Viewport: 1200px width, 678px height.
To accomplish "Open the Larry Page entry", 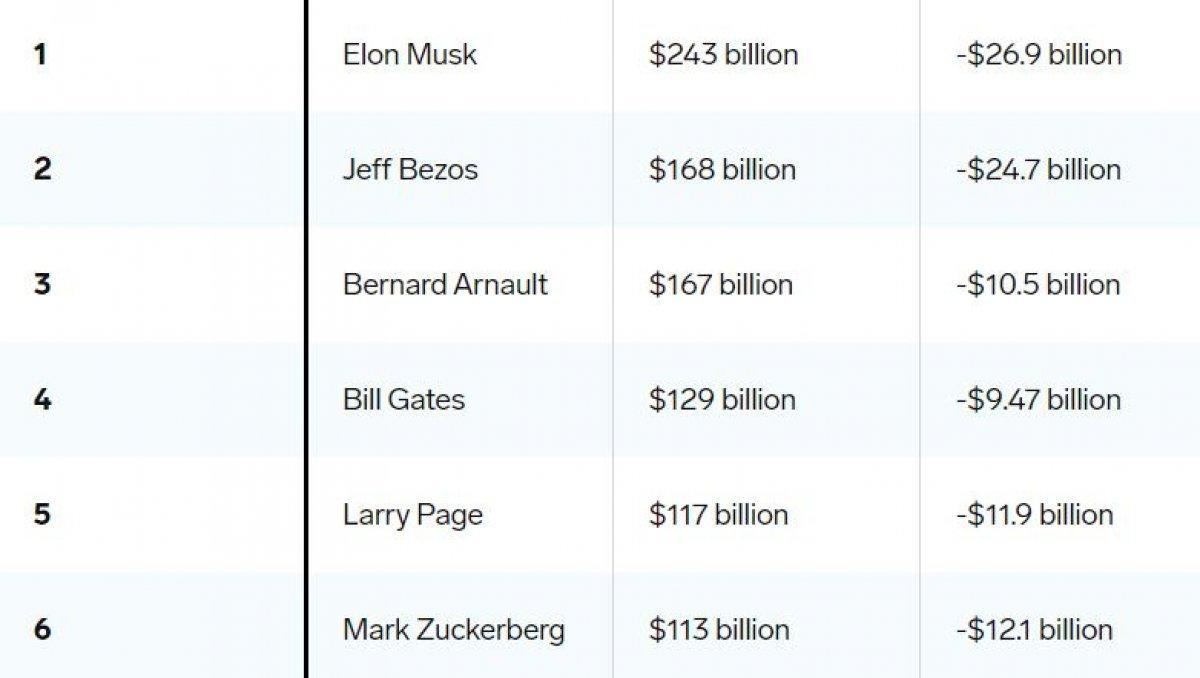I will tap(412, 515).
